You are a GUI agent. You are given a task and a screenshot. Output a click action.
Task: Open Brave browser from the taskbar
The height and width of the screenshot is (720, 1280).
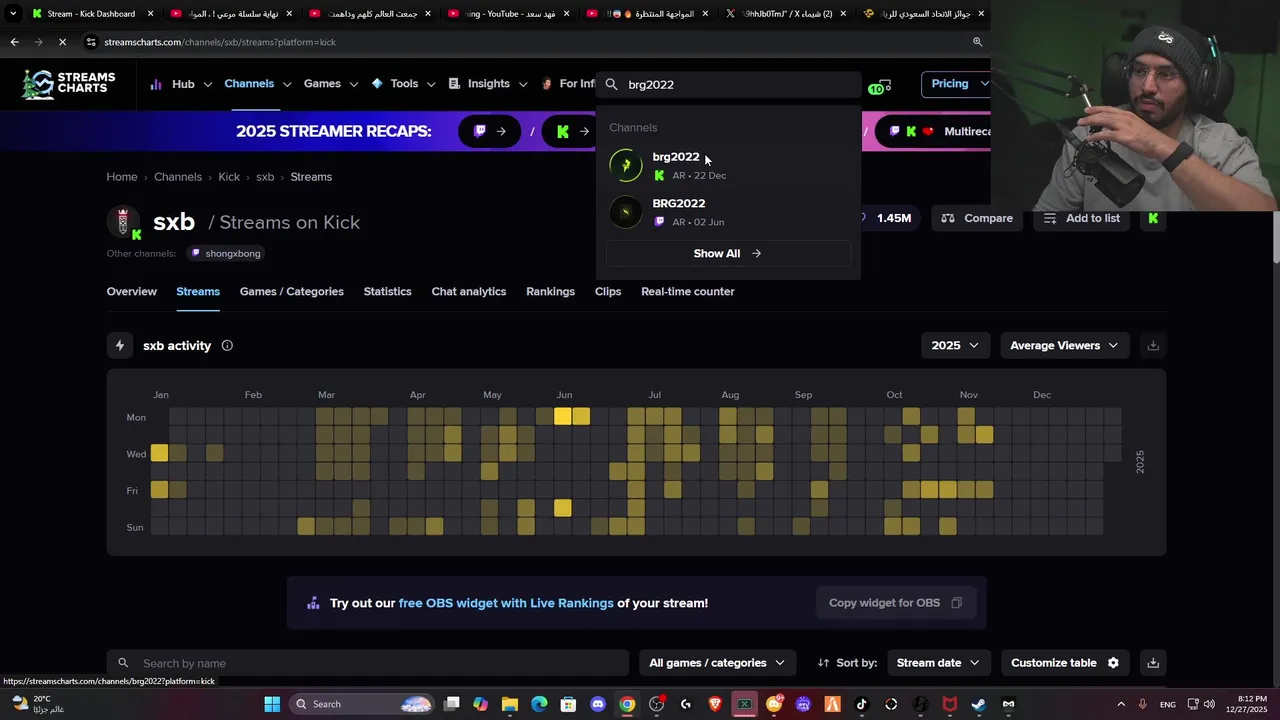[715, 704]
